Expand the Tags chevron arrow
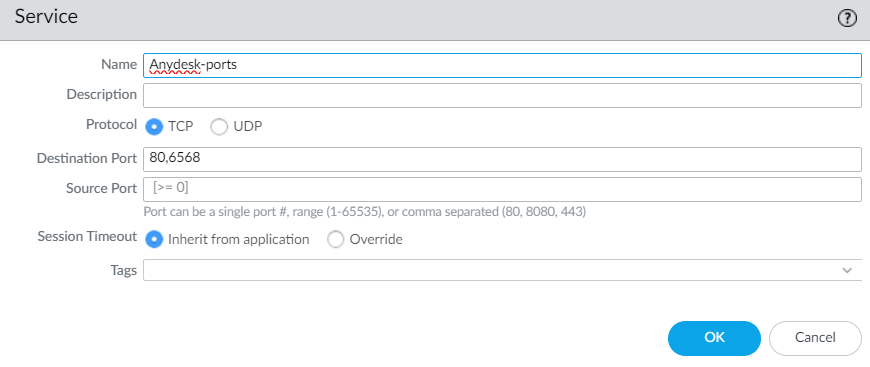This screenshot has width=870, height=367. click(847, 270)
